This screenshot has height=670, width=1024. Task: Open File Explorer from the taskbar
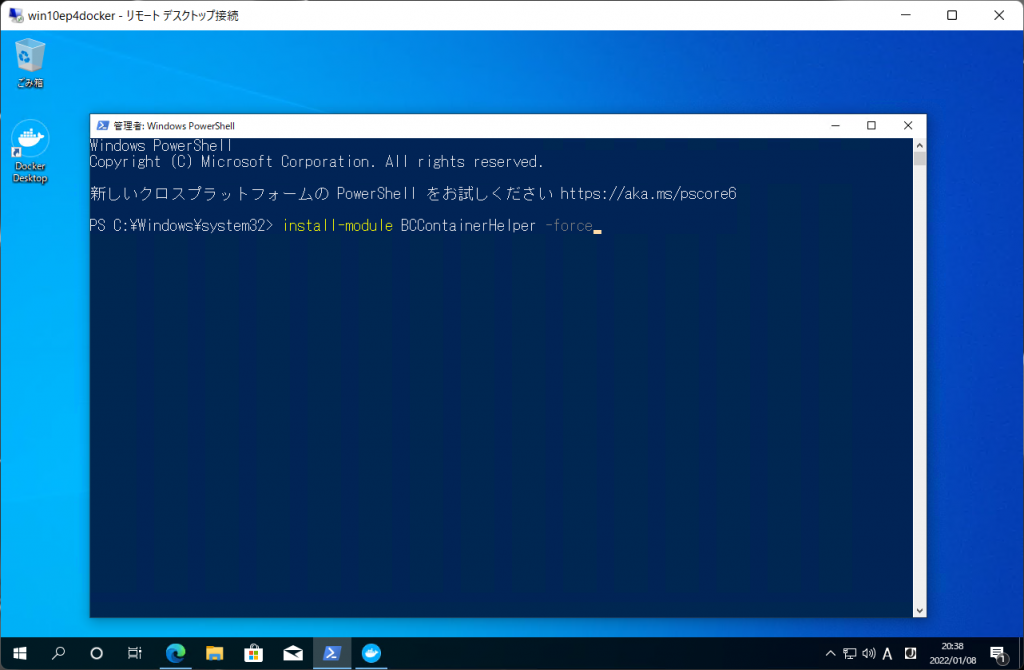click(214, 653)
